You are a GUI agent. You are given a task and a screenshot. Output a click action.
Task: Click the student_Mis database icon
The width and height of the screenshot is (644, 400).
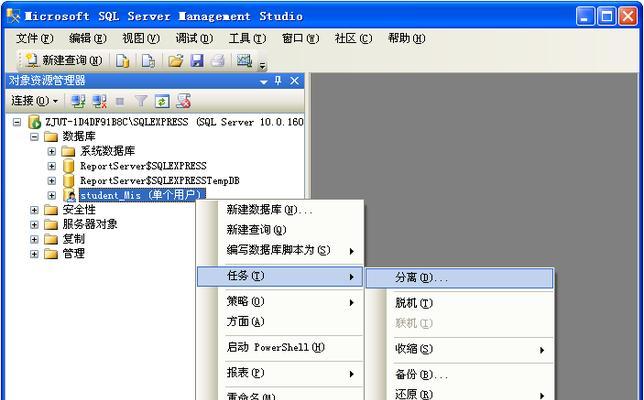pyautogui.click(x=70, y=195)
